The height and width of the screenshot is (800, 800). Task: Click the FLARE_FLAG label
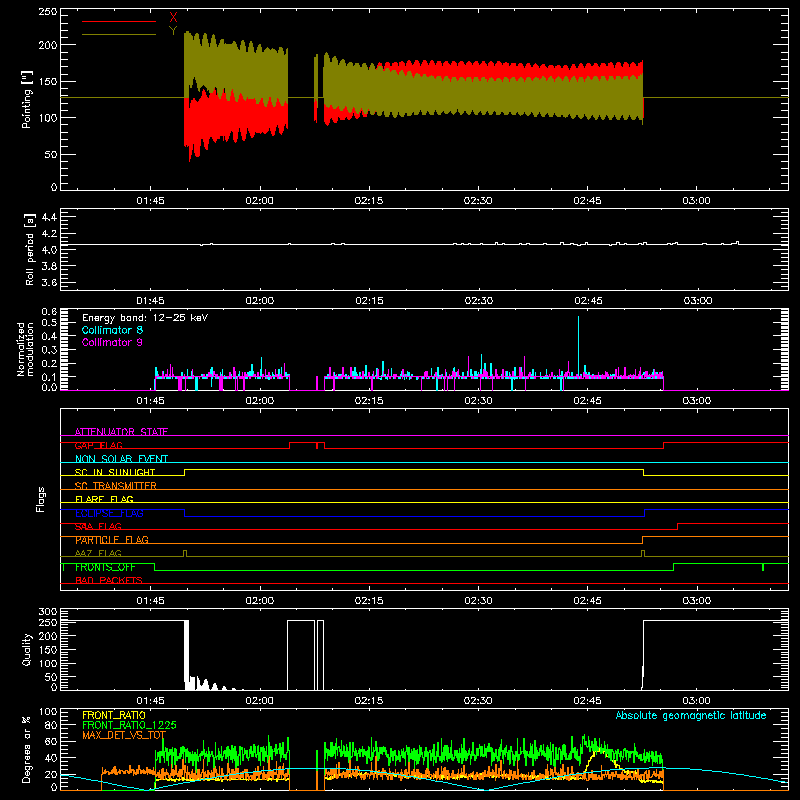pyautogui.click(x=104, y=499)
